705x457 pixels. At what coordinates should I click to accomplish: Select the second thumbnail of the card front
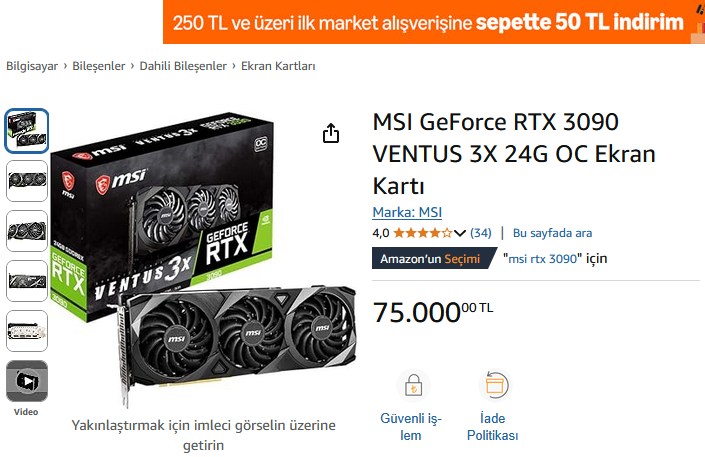(27, 181)
